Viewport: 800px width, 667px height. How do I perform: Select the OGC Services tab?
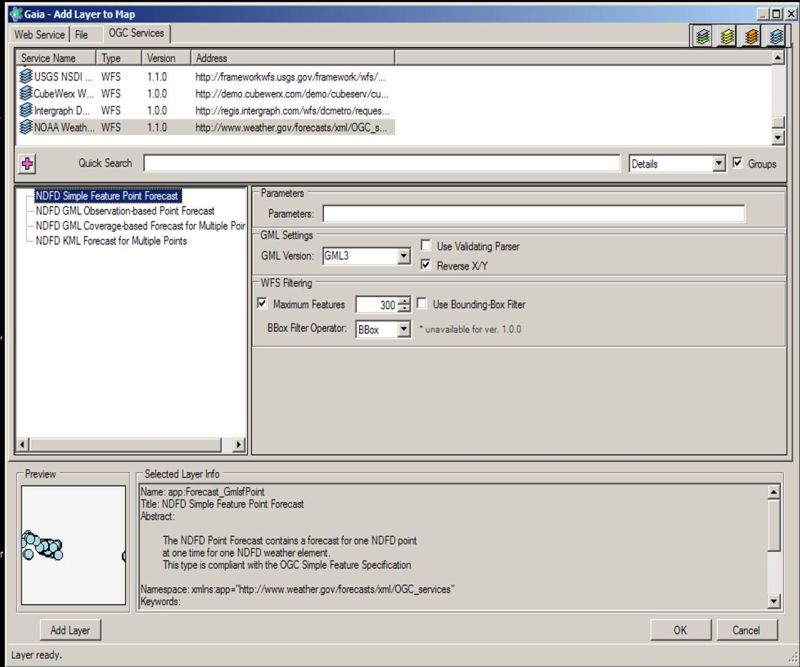(x=136, y=33)
